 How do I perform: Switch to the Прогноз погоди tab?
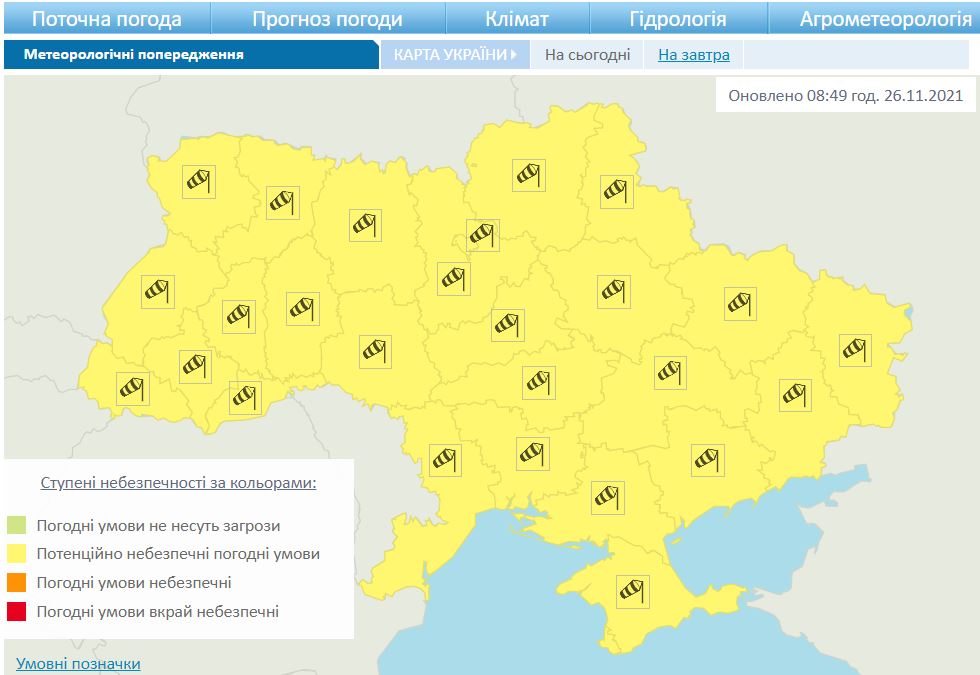[327, 19]
